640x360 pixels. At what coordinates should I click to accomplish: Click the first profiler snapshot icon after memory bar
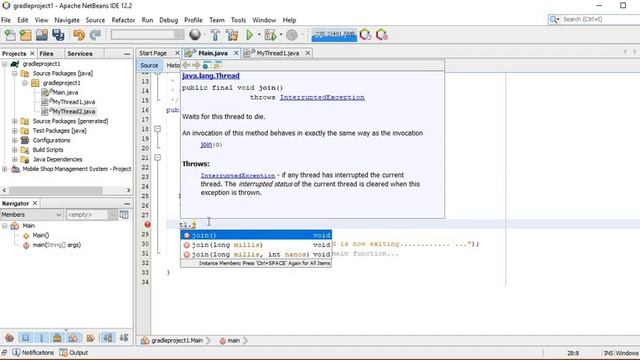365,35
